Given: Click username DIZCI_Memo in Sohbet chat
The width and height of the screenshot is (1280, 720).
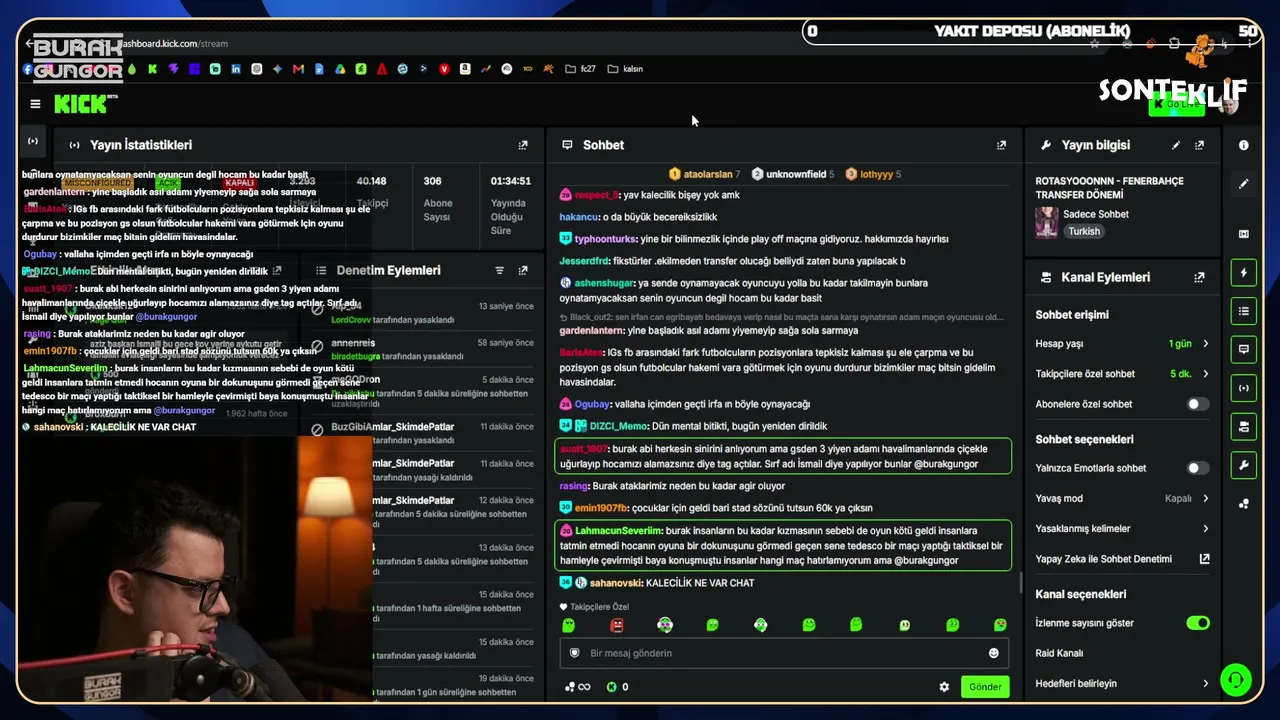Looking at the screenshot, I should 619,426.
